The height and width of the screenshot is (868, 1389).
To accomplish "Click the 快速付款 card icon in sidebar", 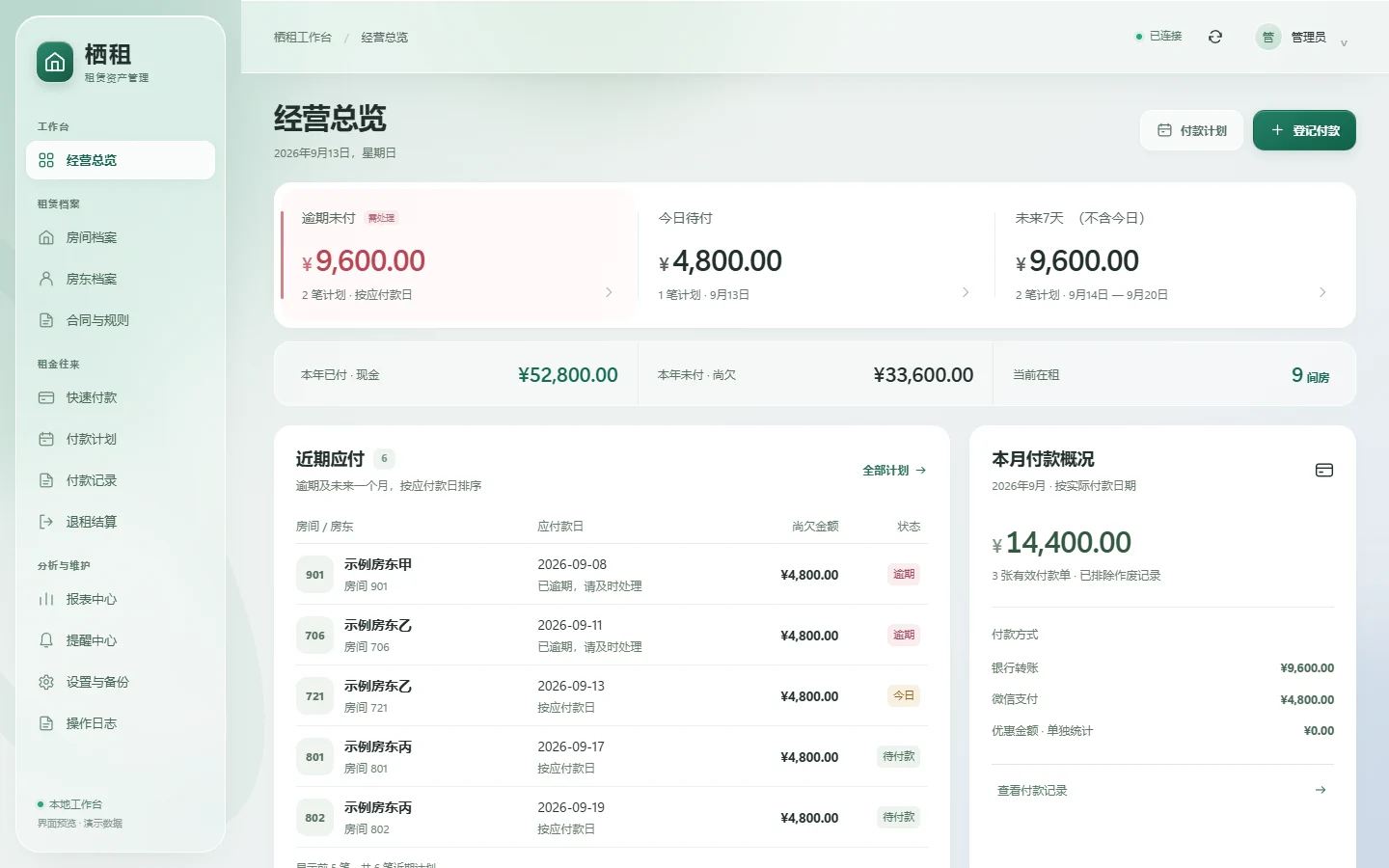I will (x=46, y=397).
